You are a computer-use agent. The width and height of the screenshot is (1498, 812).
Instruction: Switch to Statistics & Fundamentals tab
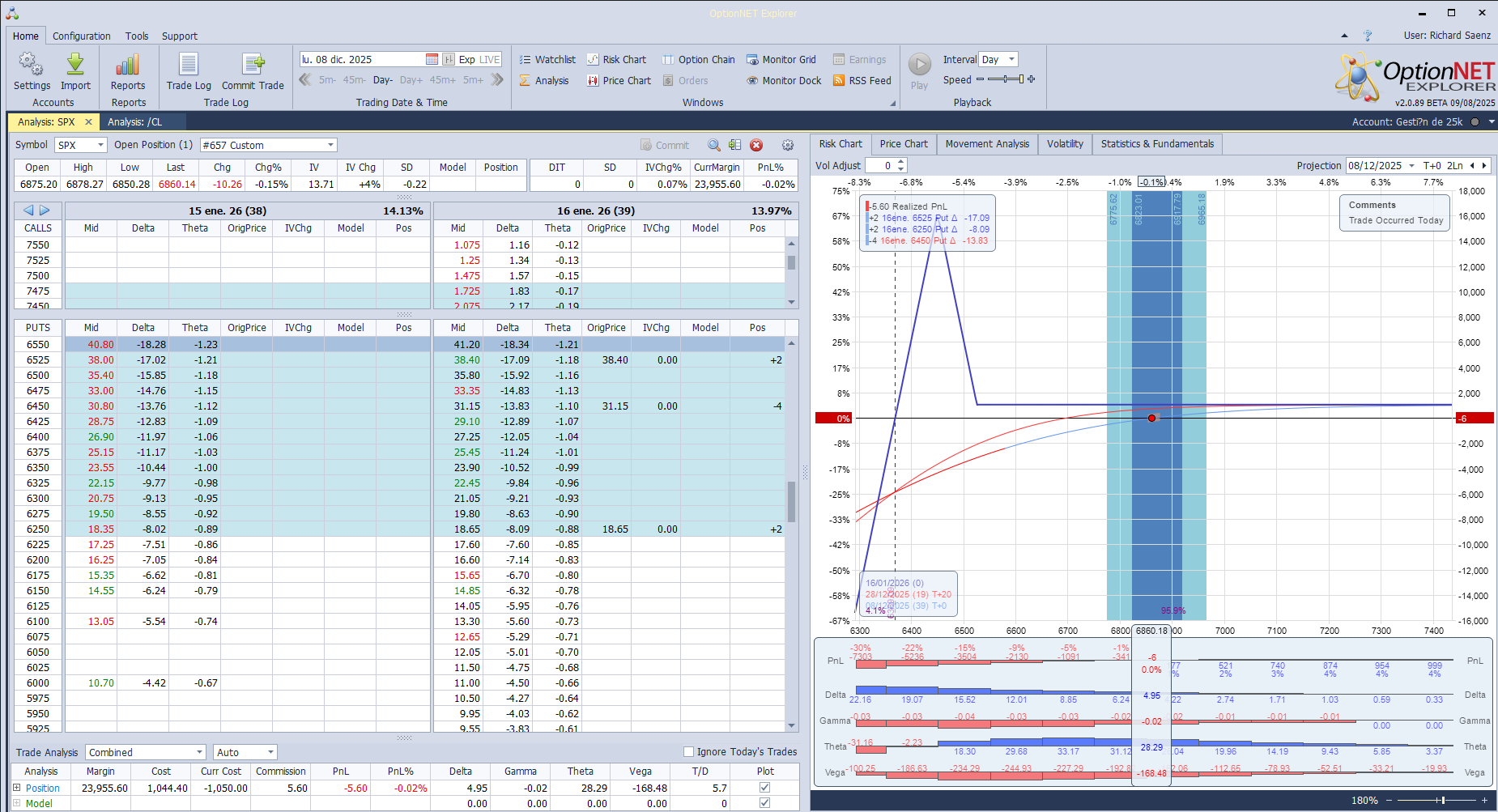1157,144
